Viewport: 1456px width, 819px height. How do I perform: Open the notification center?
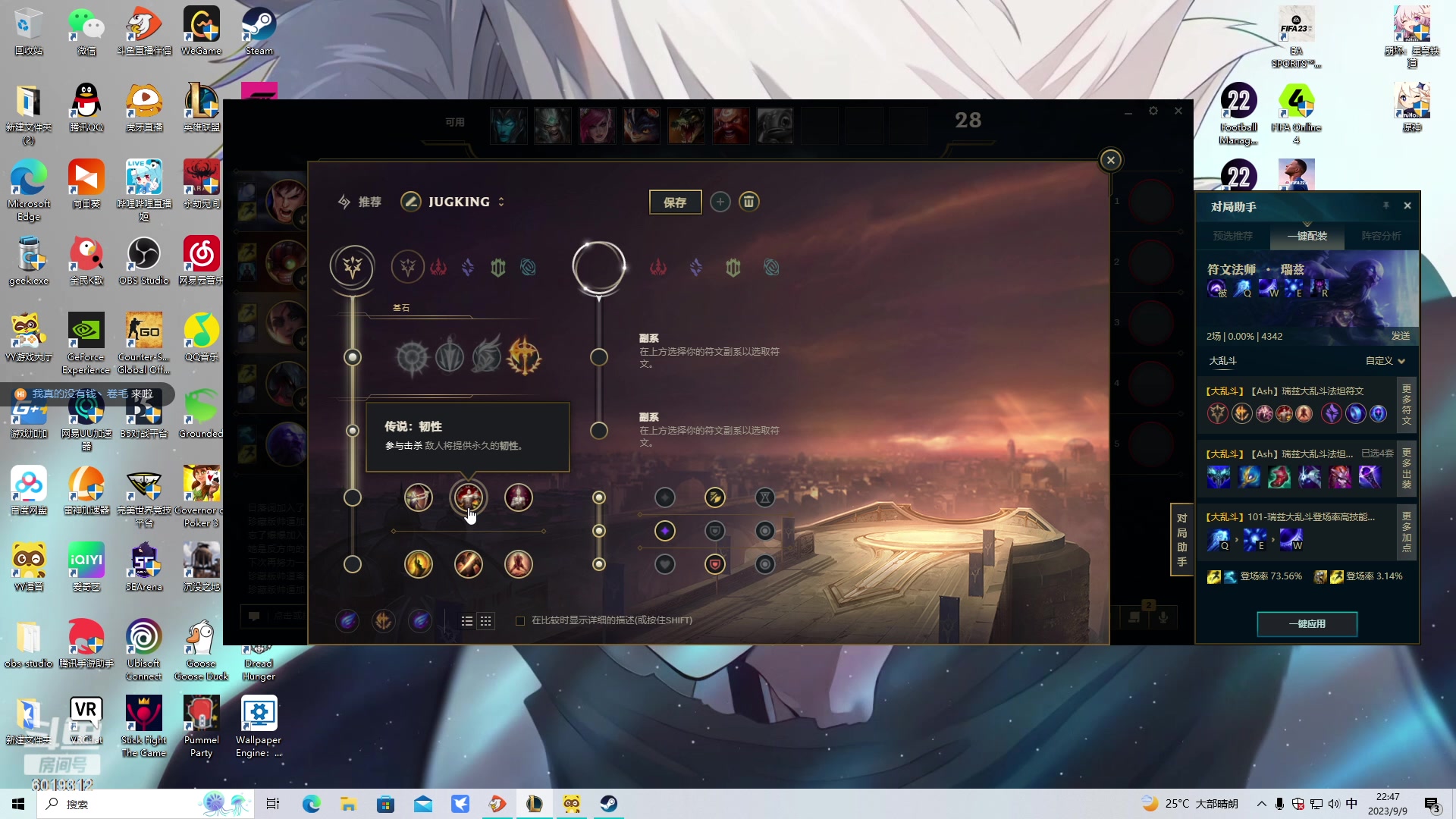[1432, 805]
